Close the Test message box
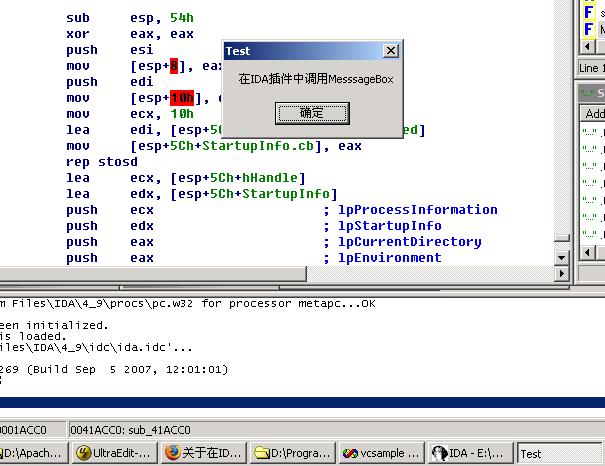The width and height of the screenshot is (605, 466). tap(390, 51)
